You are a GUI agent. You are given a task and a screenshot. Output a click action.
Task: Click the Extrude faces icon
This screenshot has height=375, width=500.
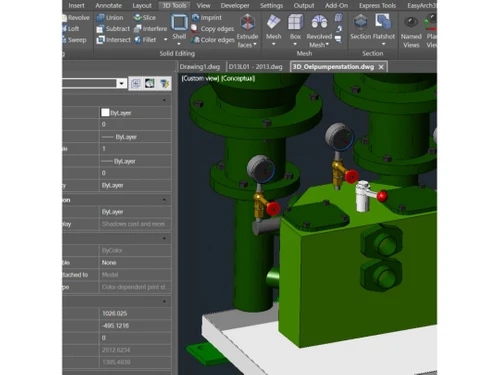[247, 23]
